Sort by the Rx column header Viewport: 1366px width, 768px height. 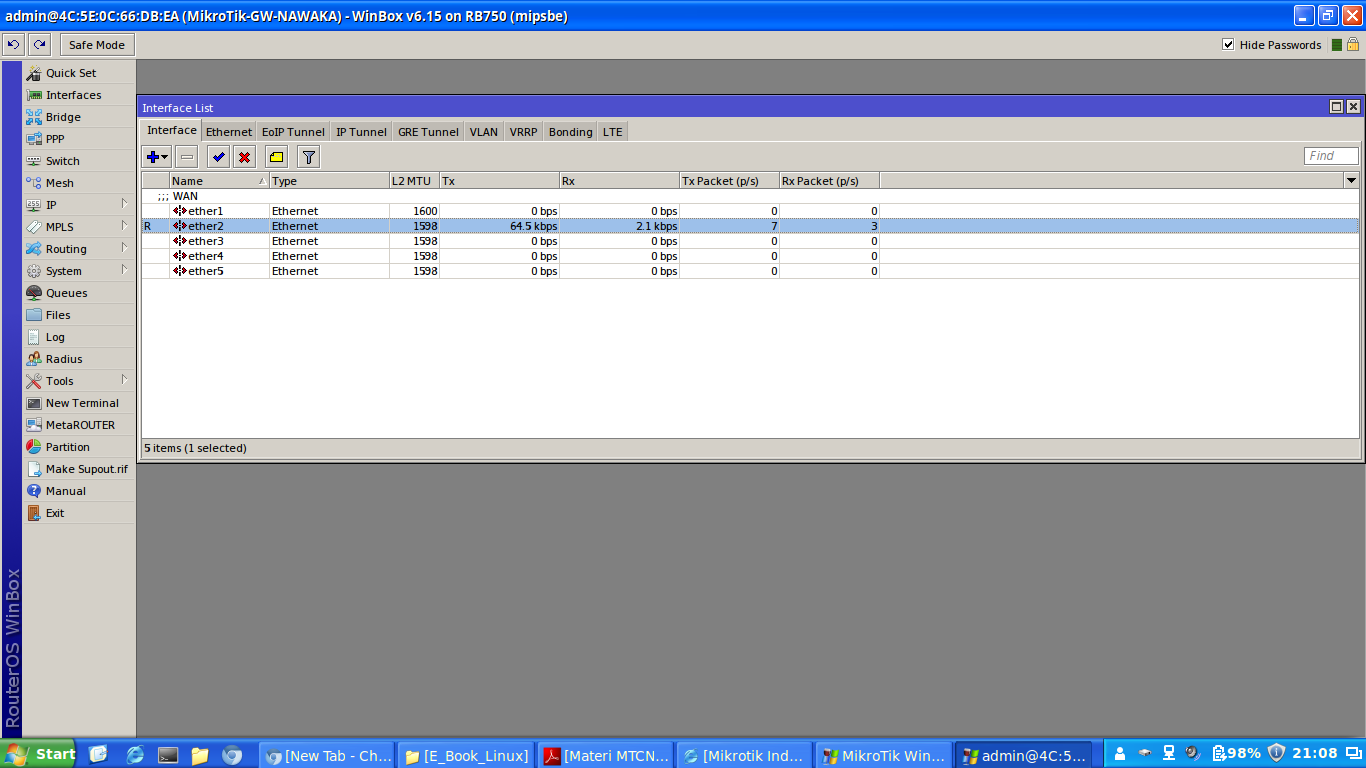[x=620, y=181]
